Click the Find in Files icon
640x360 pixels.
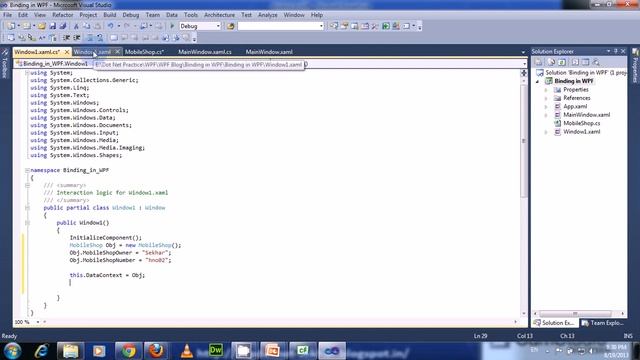tap(231, 26)
